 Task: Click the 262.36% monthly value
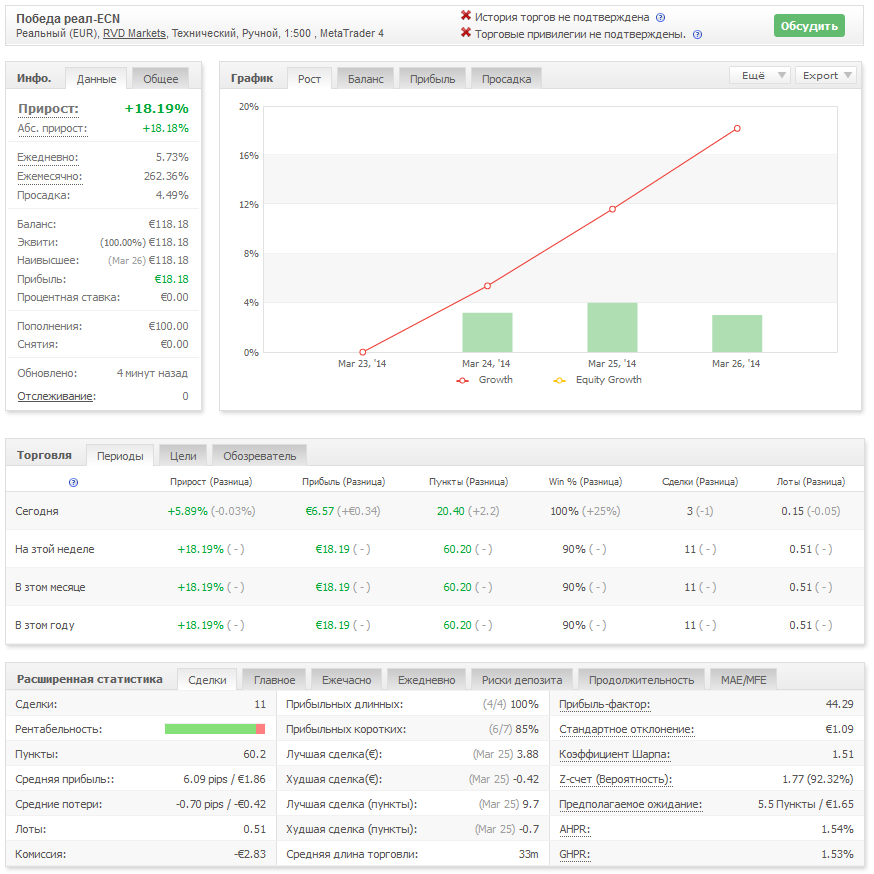166,177
